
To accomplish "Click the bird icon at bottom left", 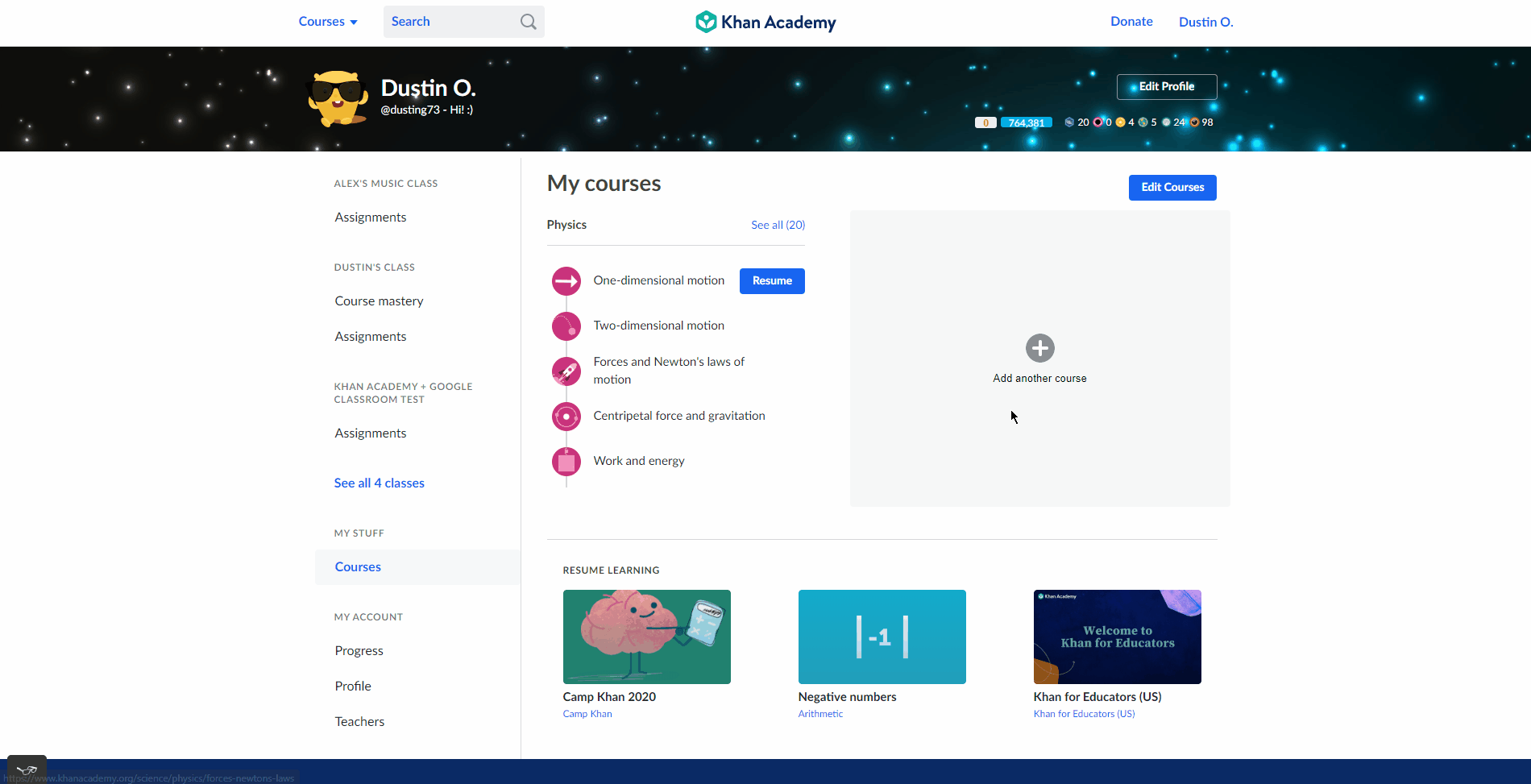I will click(x=27, y=769).
